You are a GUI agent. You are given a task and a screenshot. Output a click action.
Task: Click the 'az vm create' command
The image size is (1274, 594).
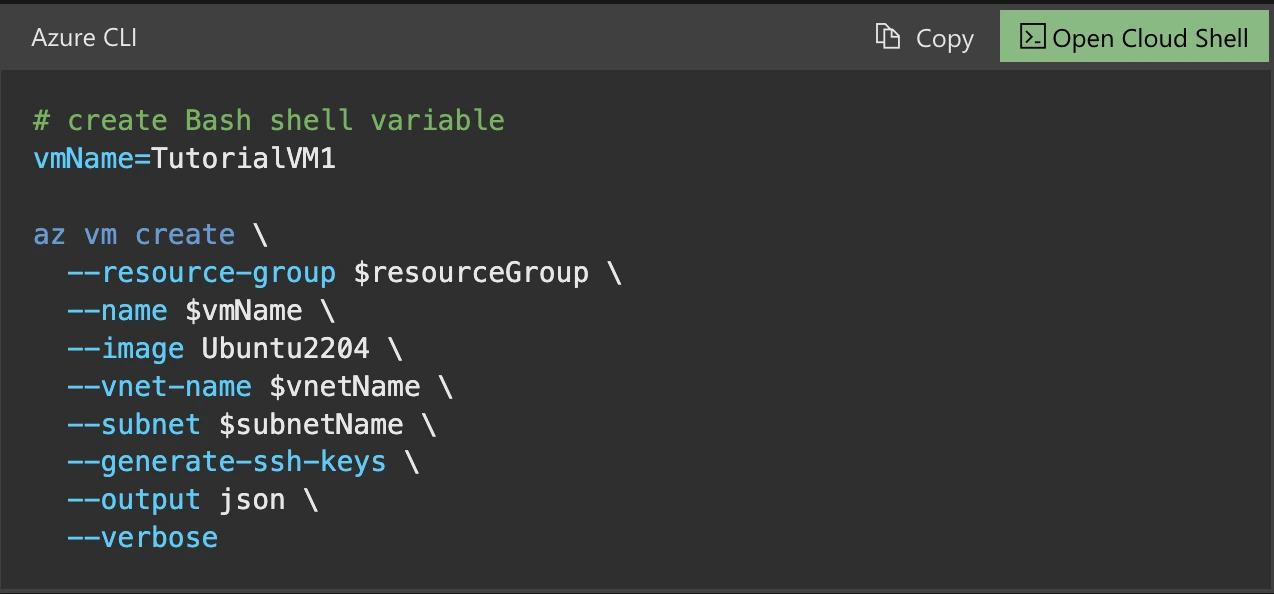[134, 235]
